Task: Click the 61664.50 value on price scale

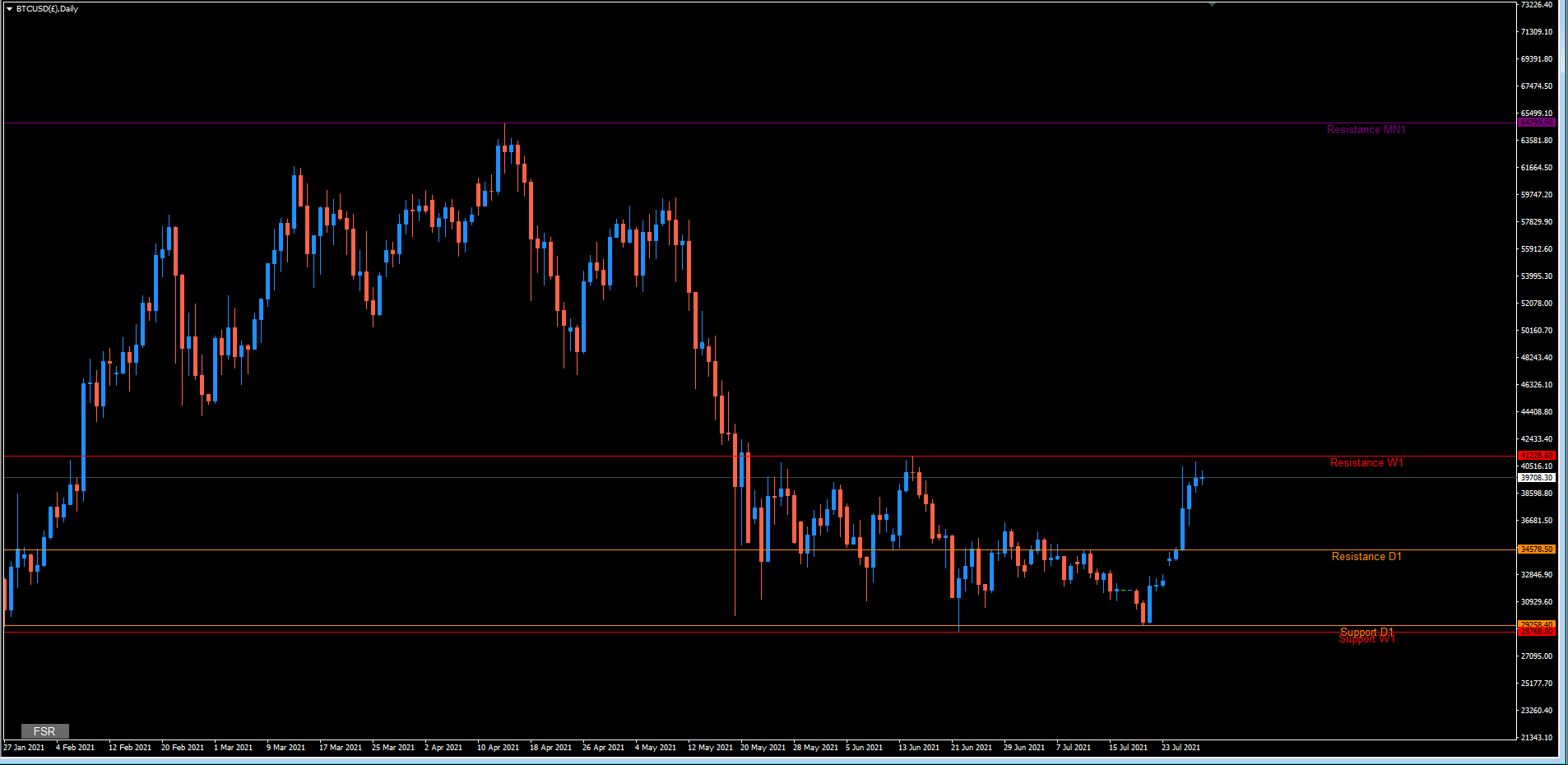Action: (1537, 168)
